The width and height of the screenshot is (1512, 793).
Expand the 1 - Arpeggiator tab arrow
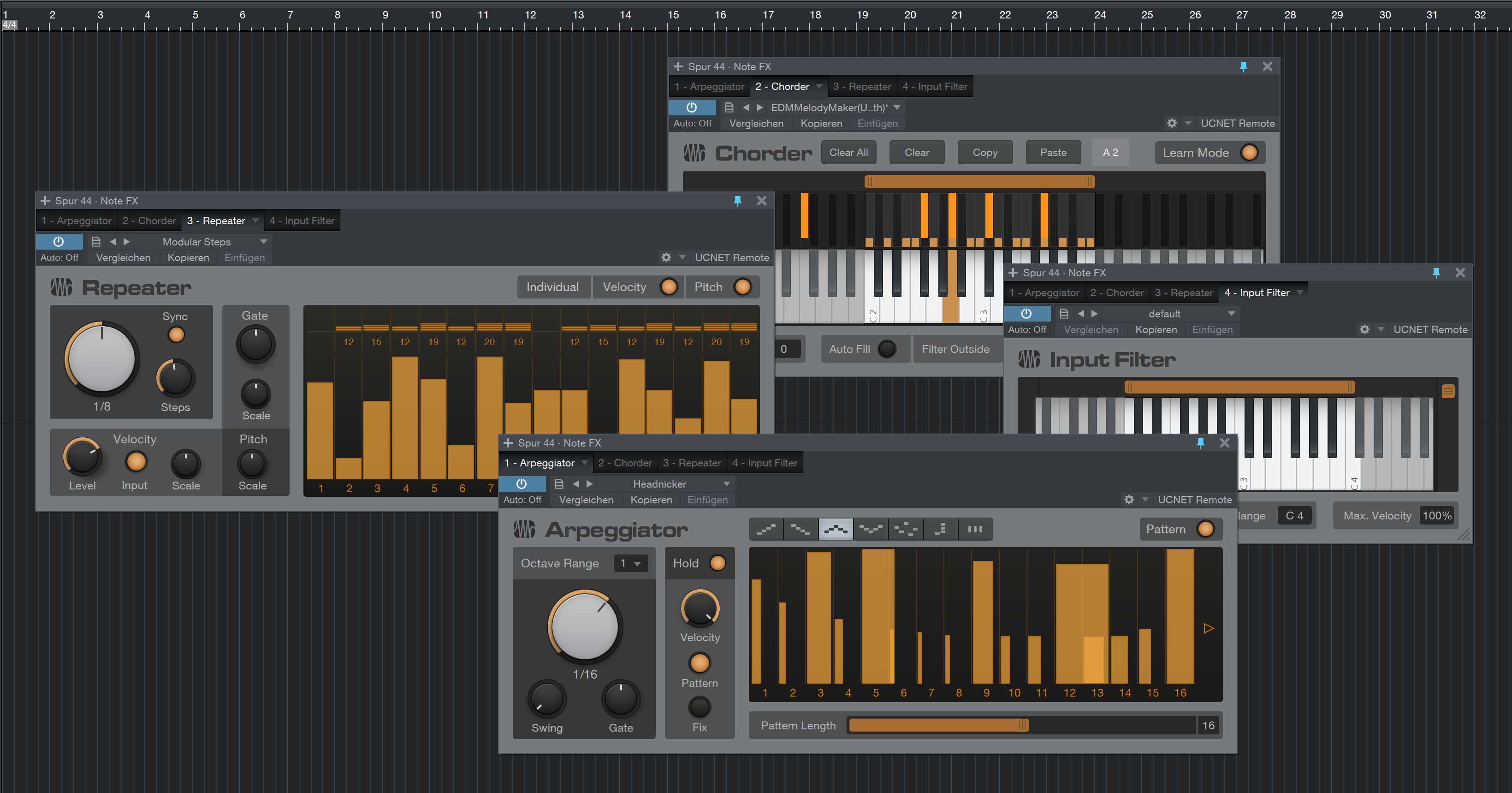pos(584,463)
